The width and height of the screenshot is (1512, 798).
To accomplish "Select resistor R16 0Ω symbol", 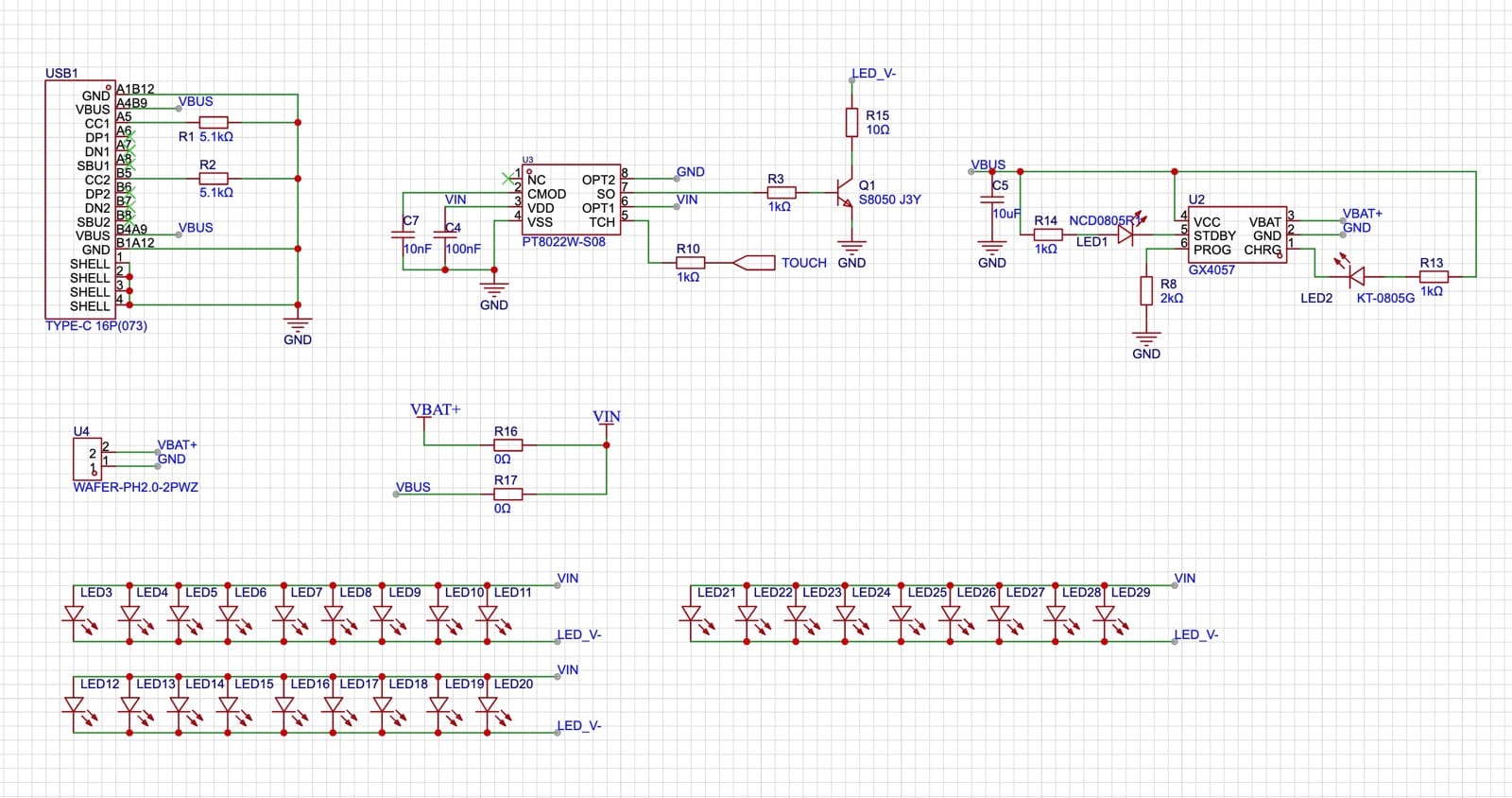I will pyautogui.click(x=507, y=445).
